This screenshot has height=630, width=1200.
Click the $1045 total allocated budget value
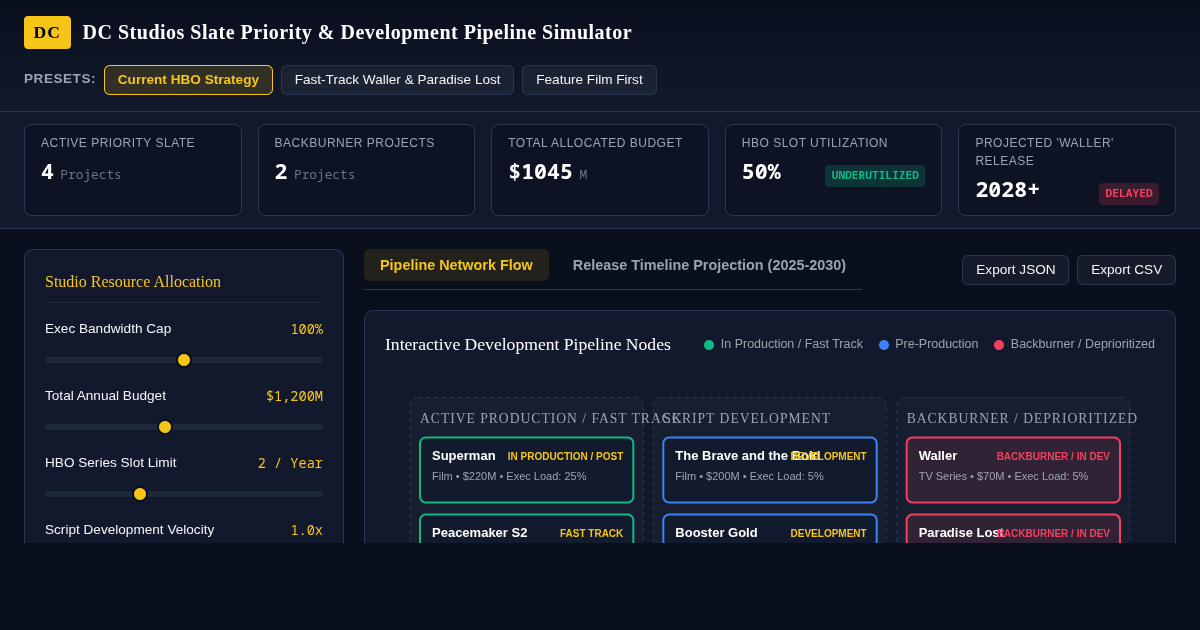pos(540,172)
